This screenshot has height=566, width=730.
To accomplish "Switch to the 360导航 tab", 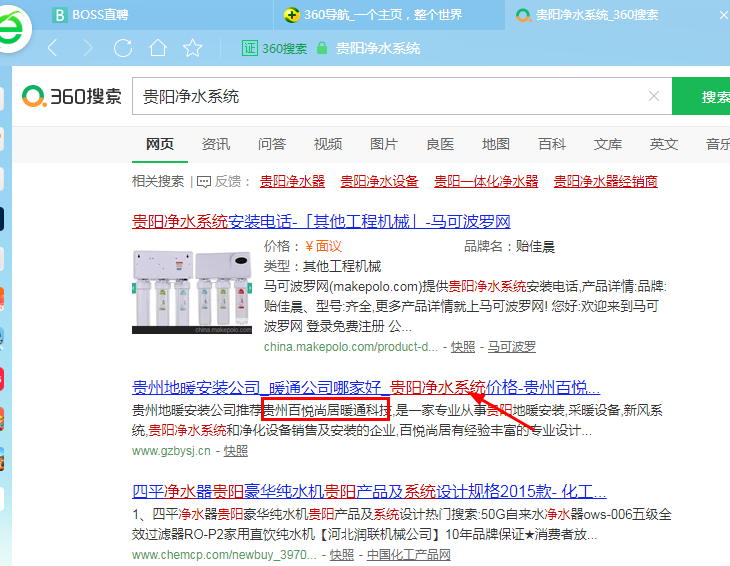I will 373,15.
